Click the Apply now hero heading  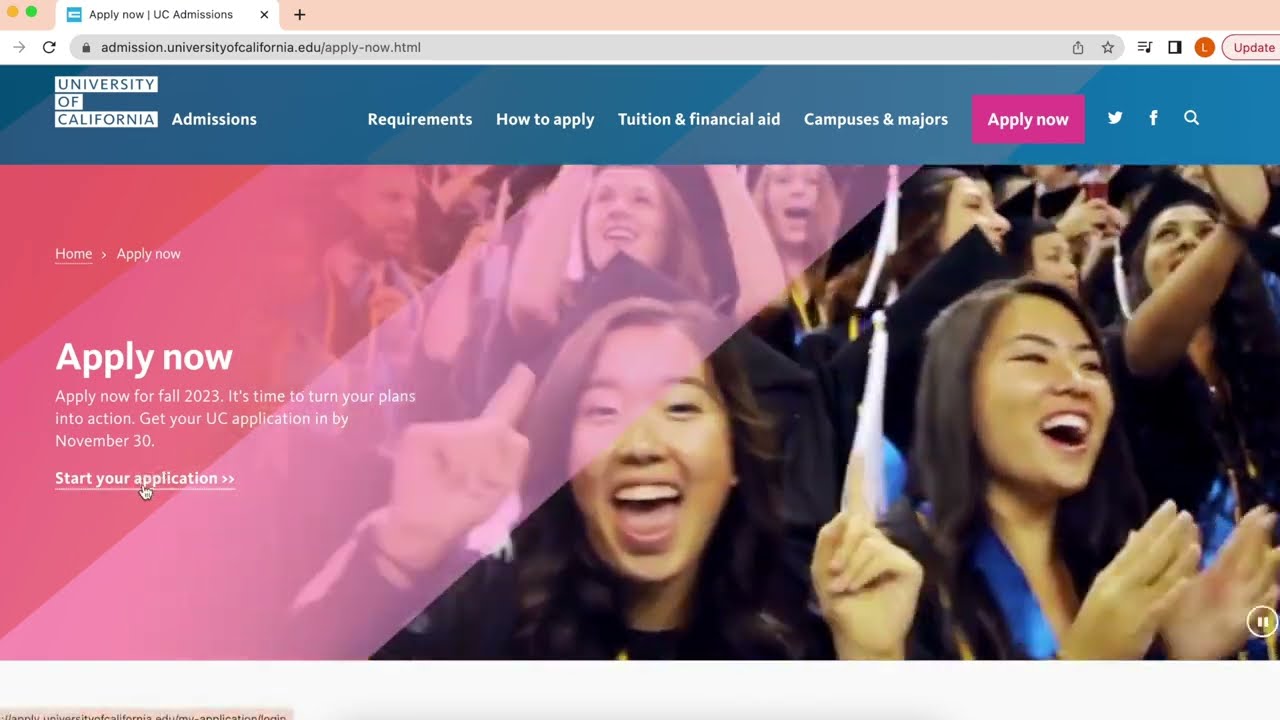[x=144, y=357]
